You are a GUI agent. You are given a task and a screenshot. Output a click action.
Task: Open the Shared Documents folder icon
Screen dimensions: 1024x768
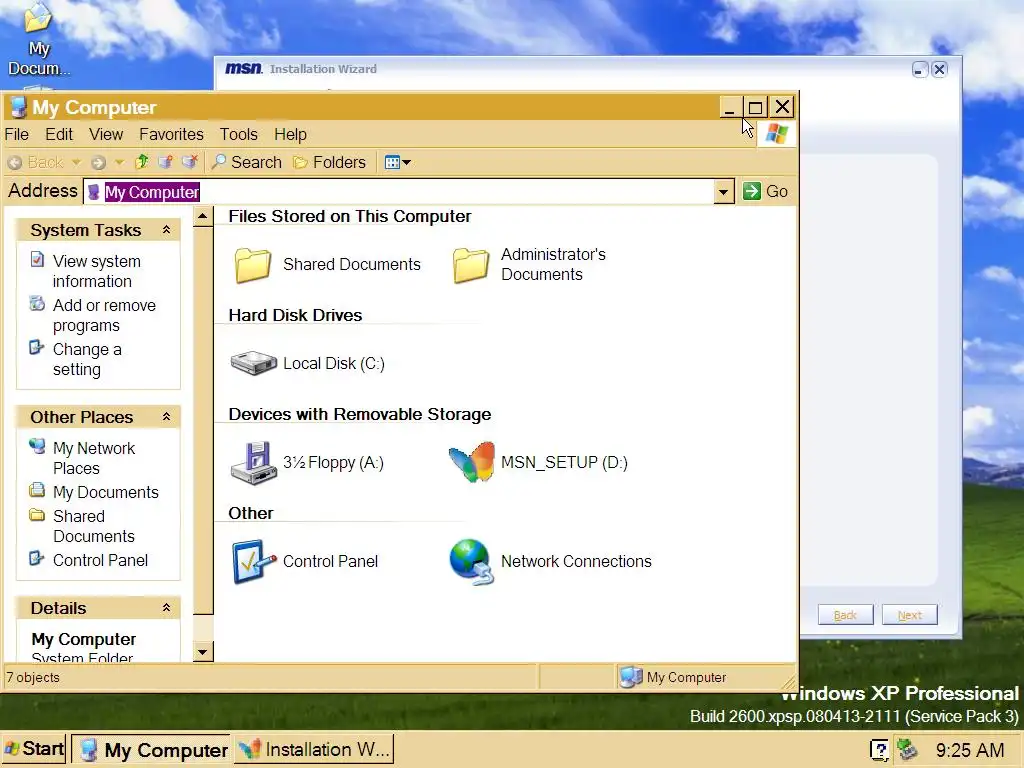click(253, 264)
